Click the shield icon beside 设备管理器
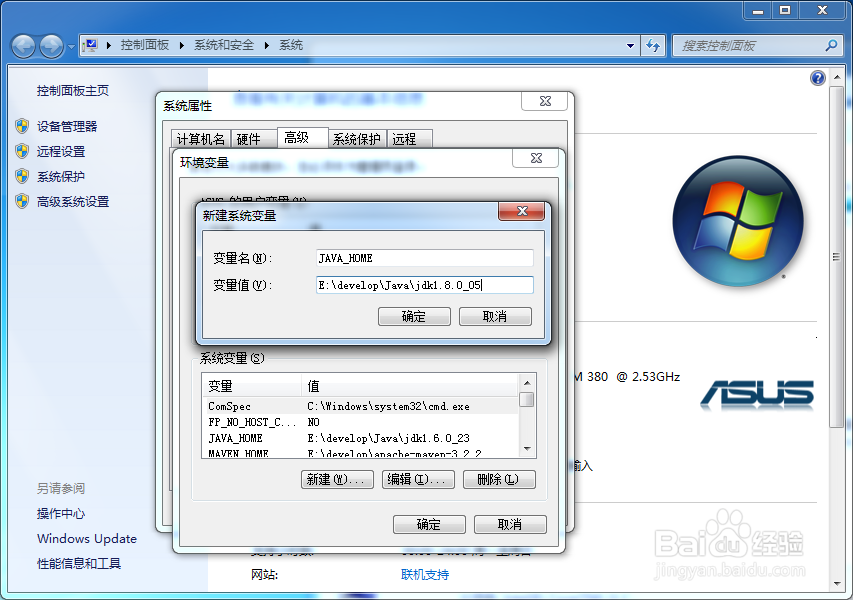This screenshot has width=853, height=600. (23, 125)
